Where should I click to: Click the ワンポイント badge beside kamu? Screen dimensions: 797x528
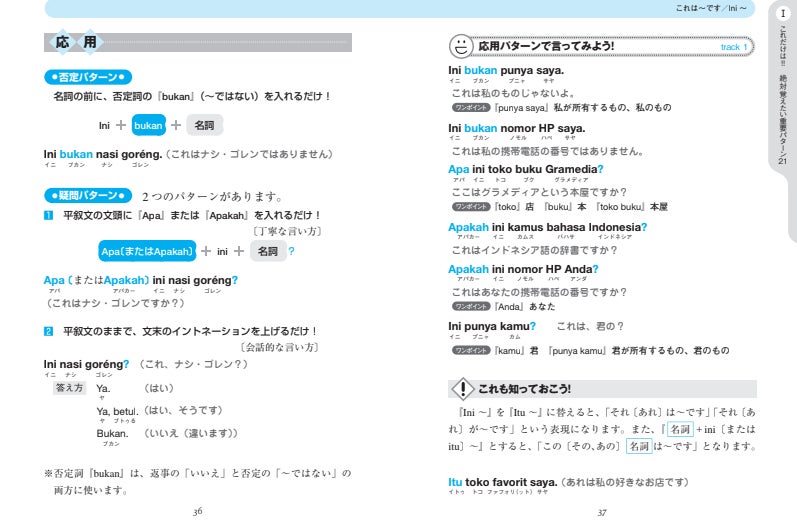click(471, 350)
